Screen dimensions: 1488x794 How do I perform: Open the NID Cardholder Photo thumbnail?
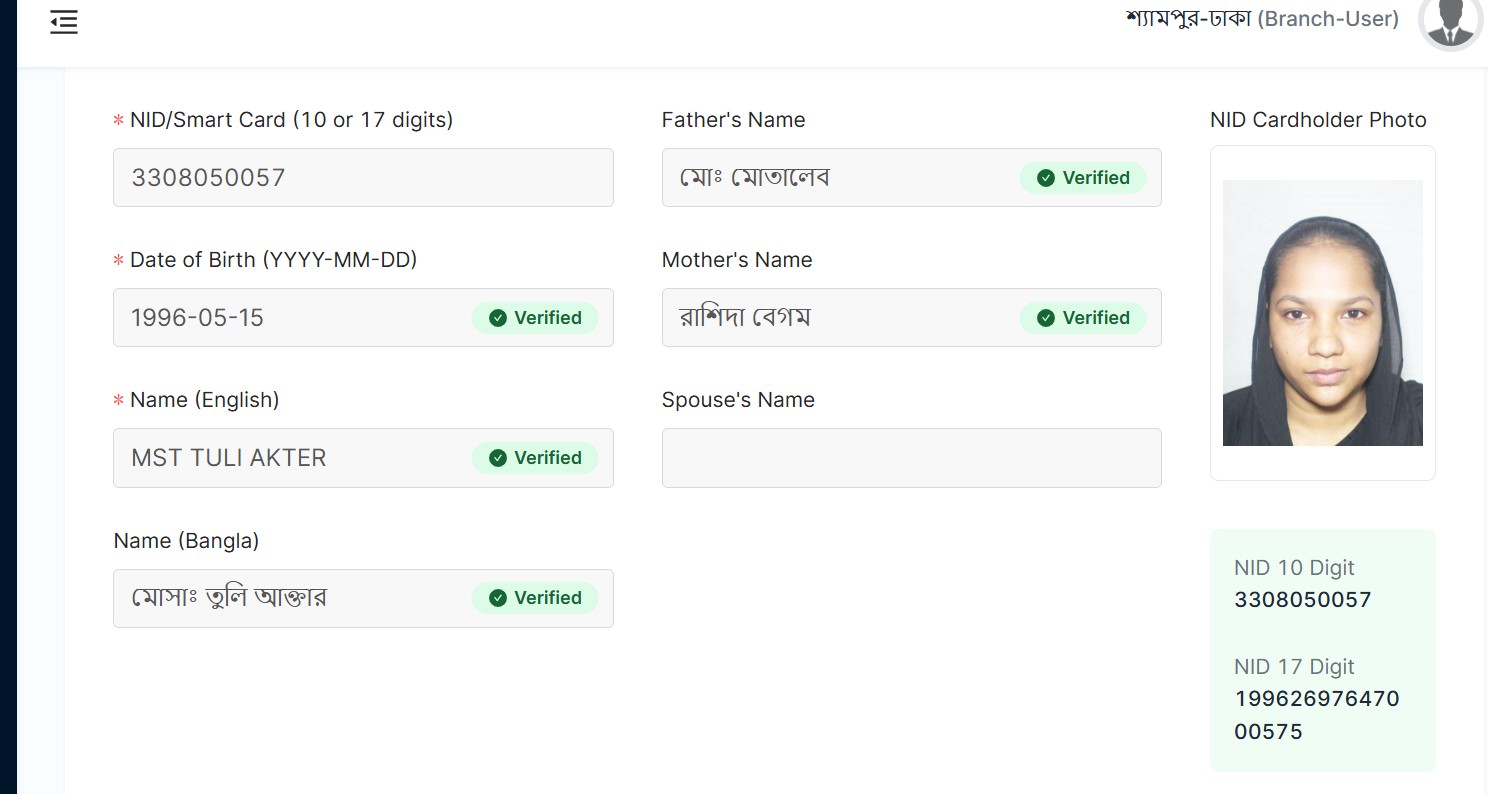pos(1322,312)
